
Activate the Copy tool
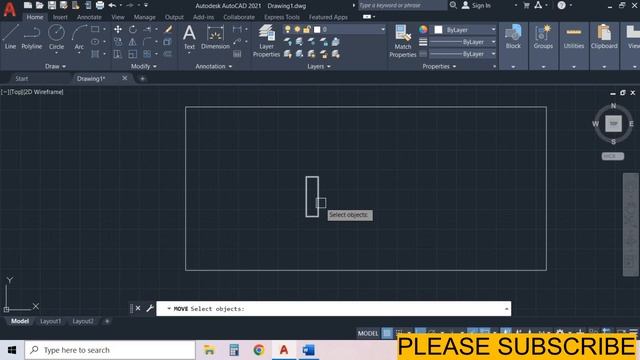coord(118,42)
